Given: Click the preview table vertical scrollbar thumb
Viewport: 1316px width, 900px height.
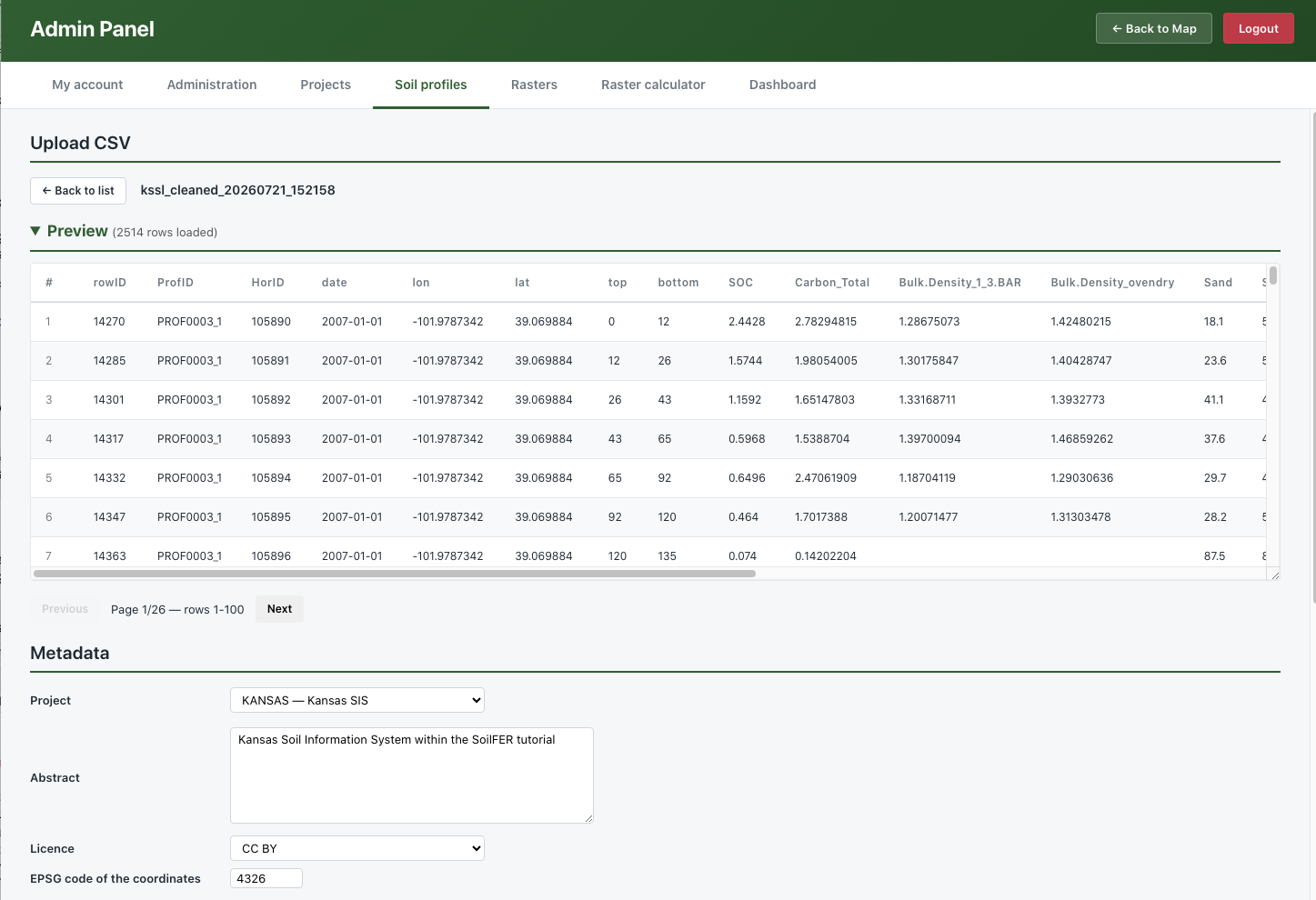Looking at the screenshot, I should pos(1273,275).
